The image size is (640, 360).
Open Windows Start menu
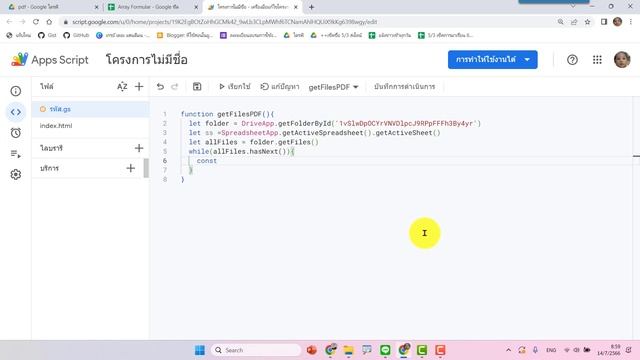(x=200, y=350)
